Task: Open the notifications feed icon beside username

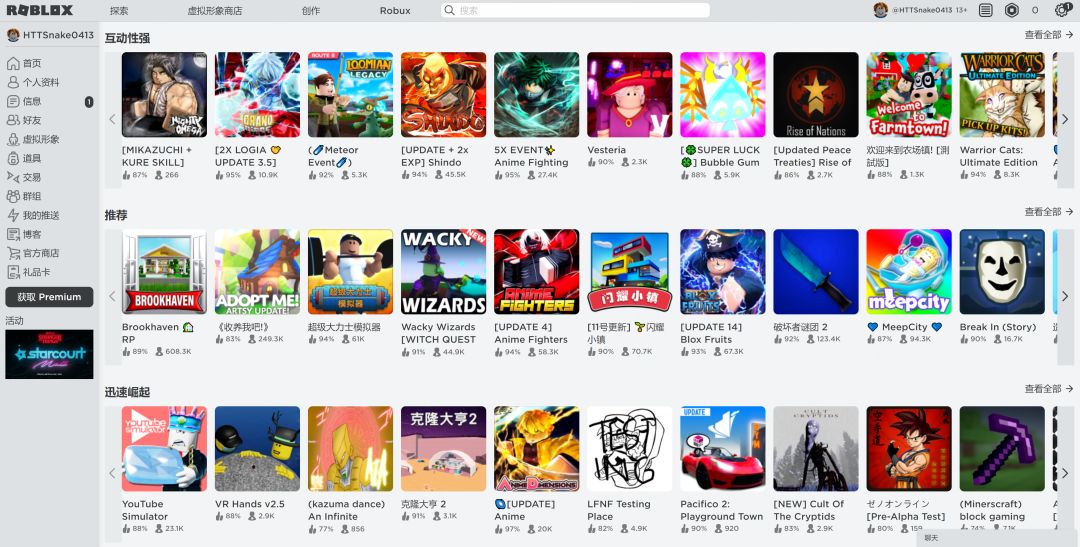Action: click(986, 10)
